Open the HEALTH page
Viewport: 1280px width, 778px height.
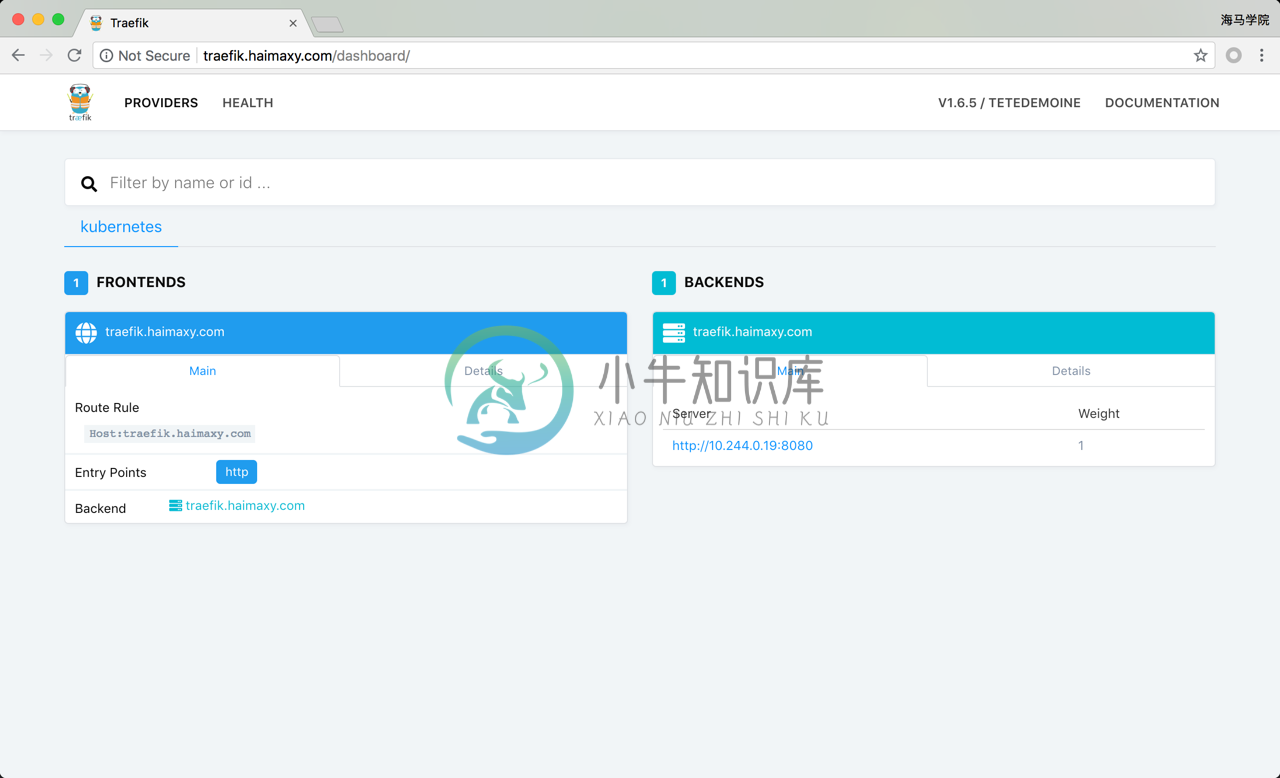pos(248,103)
